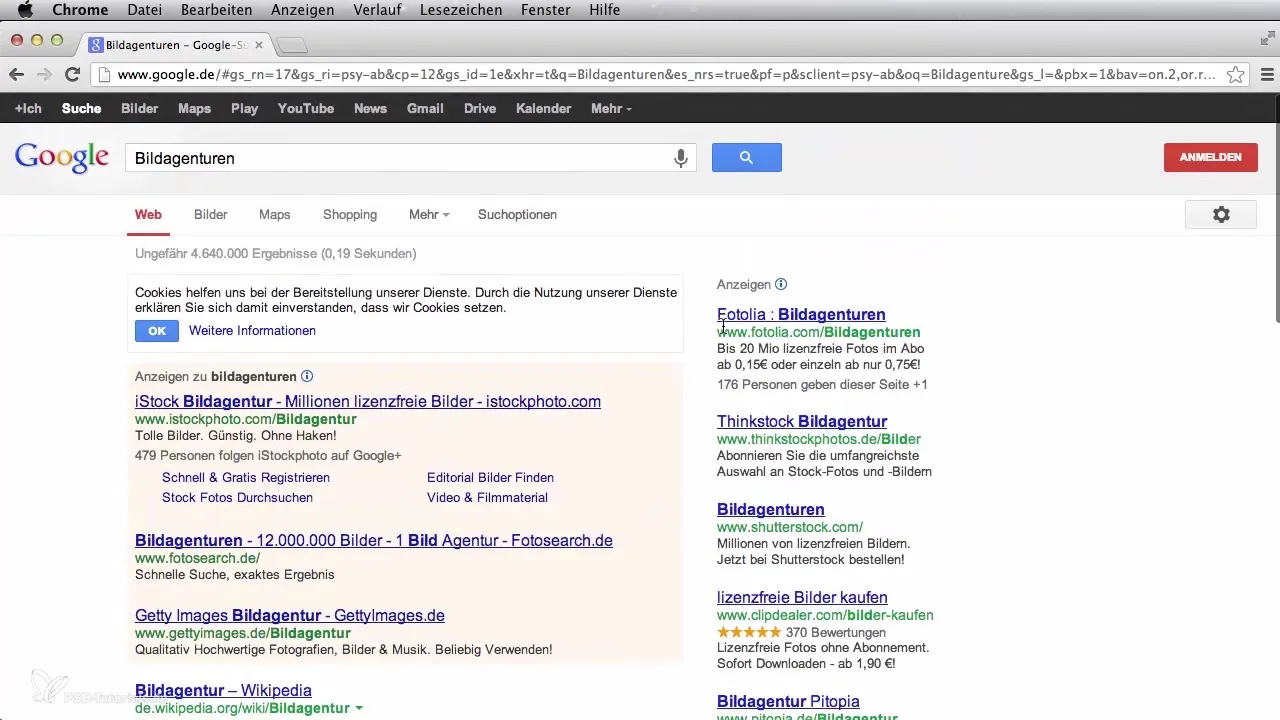Open the Hilfe menu

coord(606,10)
